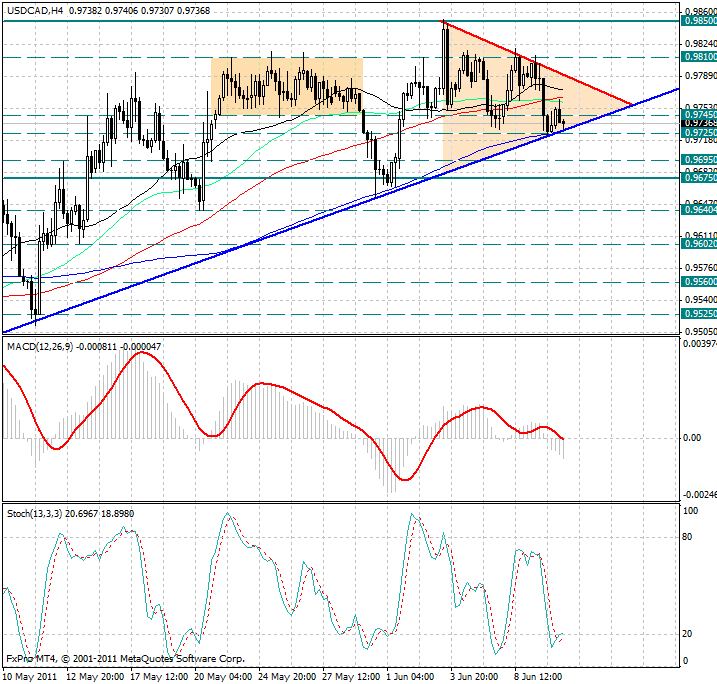Click the Stochastic 80 level scale label

pos(689,537)
